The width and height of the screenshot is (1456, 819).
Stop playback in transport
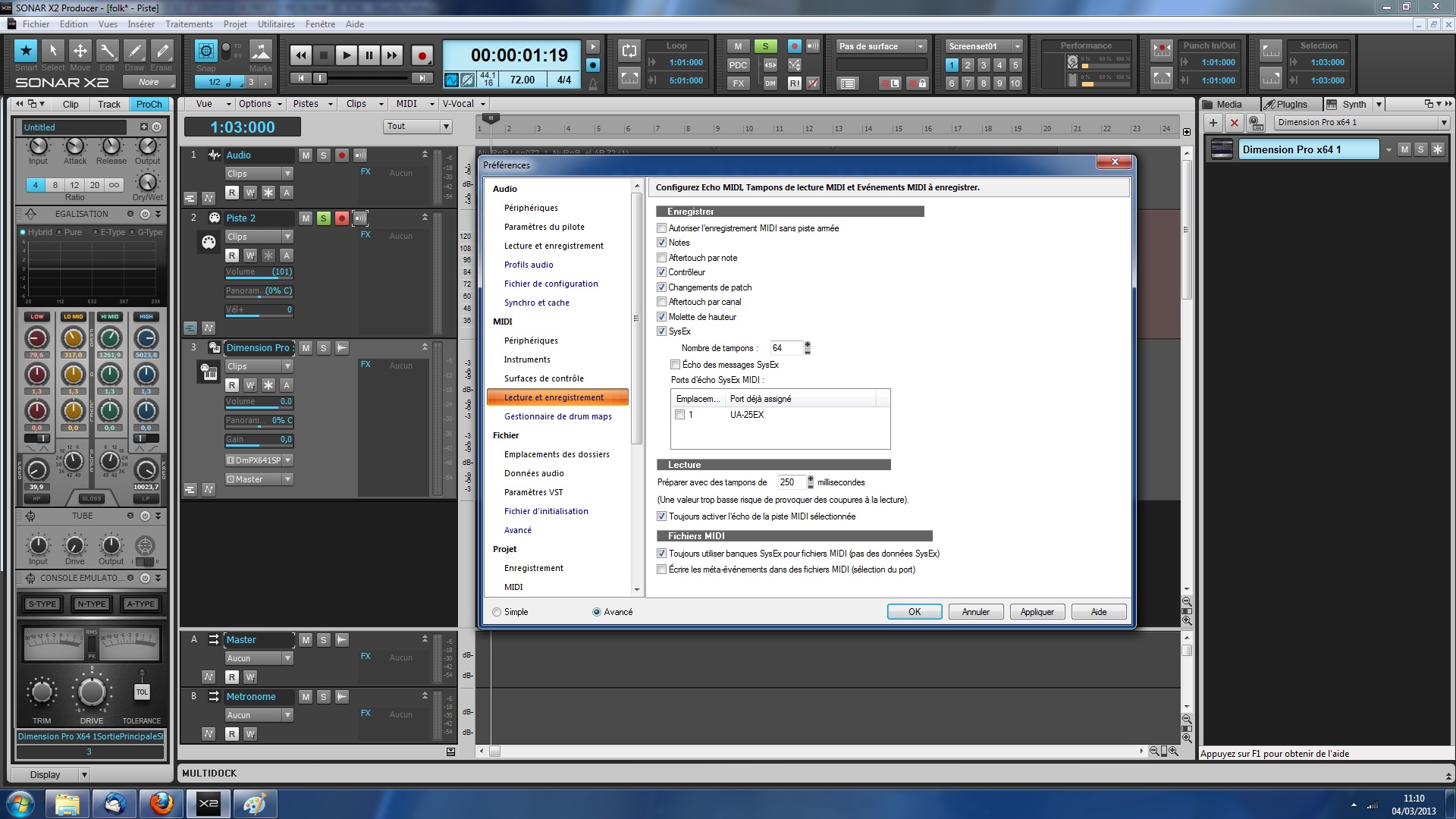(324, 55)
